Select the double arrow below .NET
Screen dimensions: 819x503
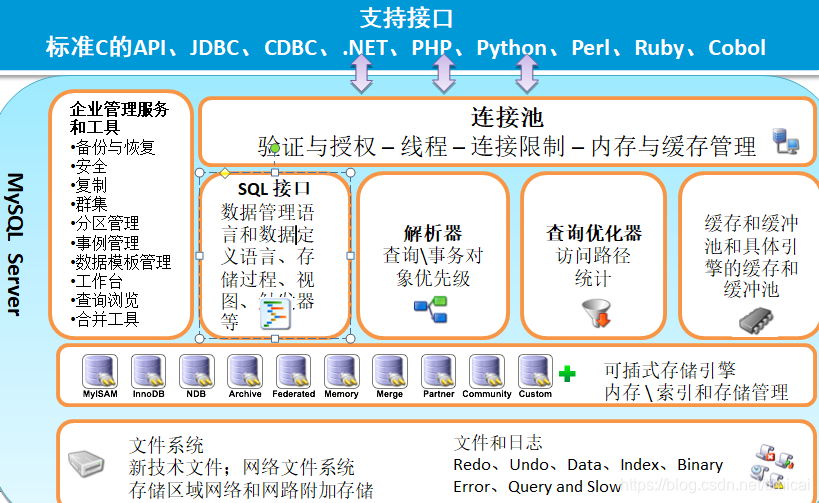[361, 74]
